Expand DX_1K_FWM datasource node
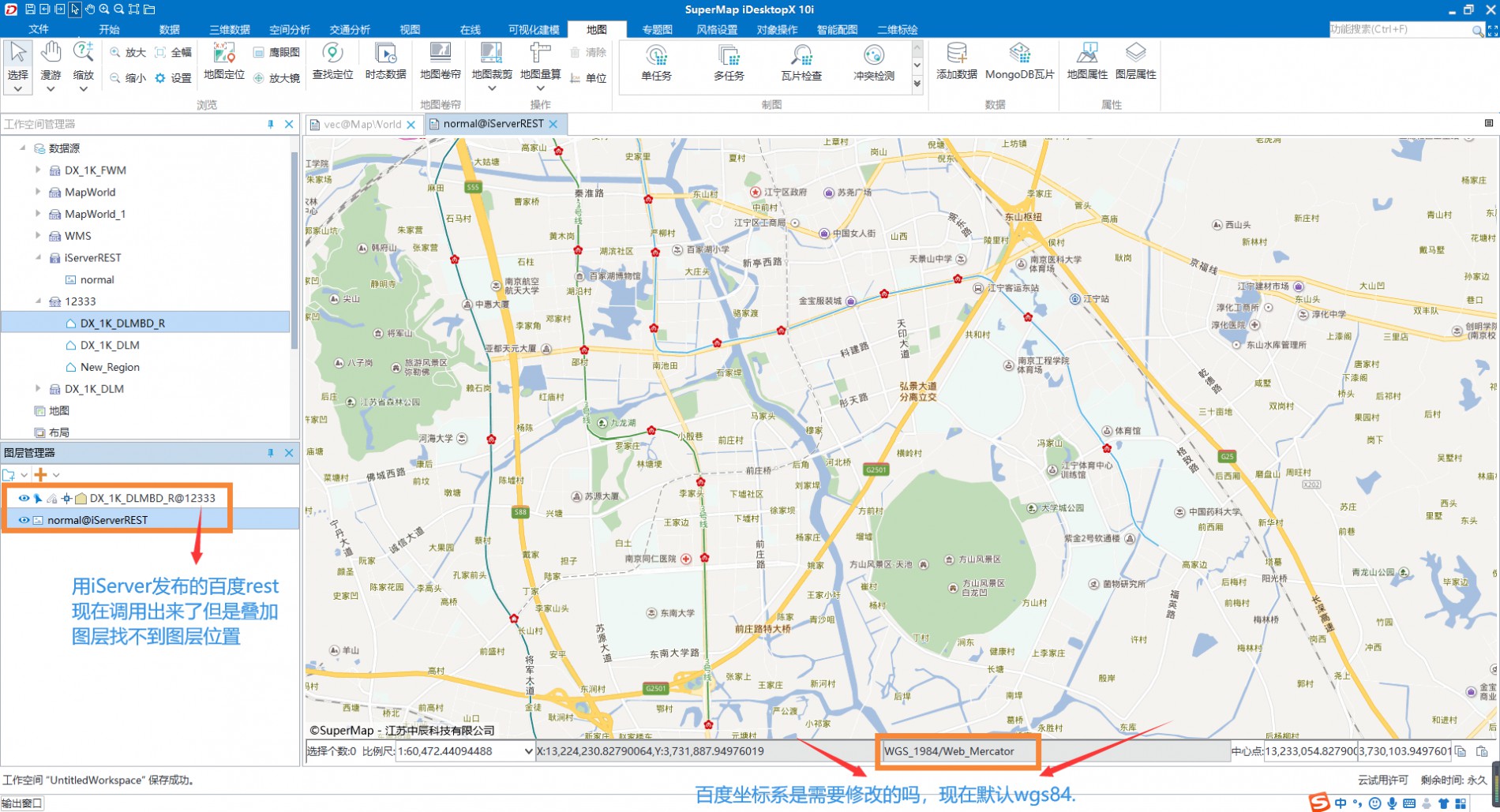 pyautogui.click(x=38, y=170)
